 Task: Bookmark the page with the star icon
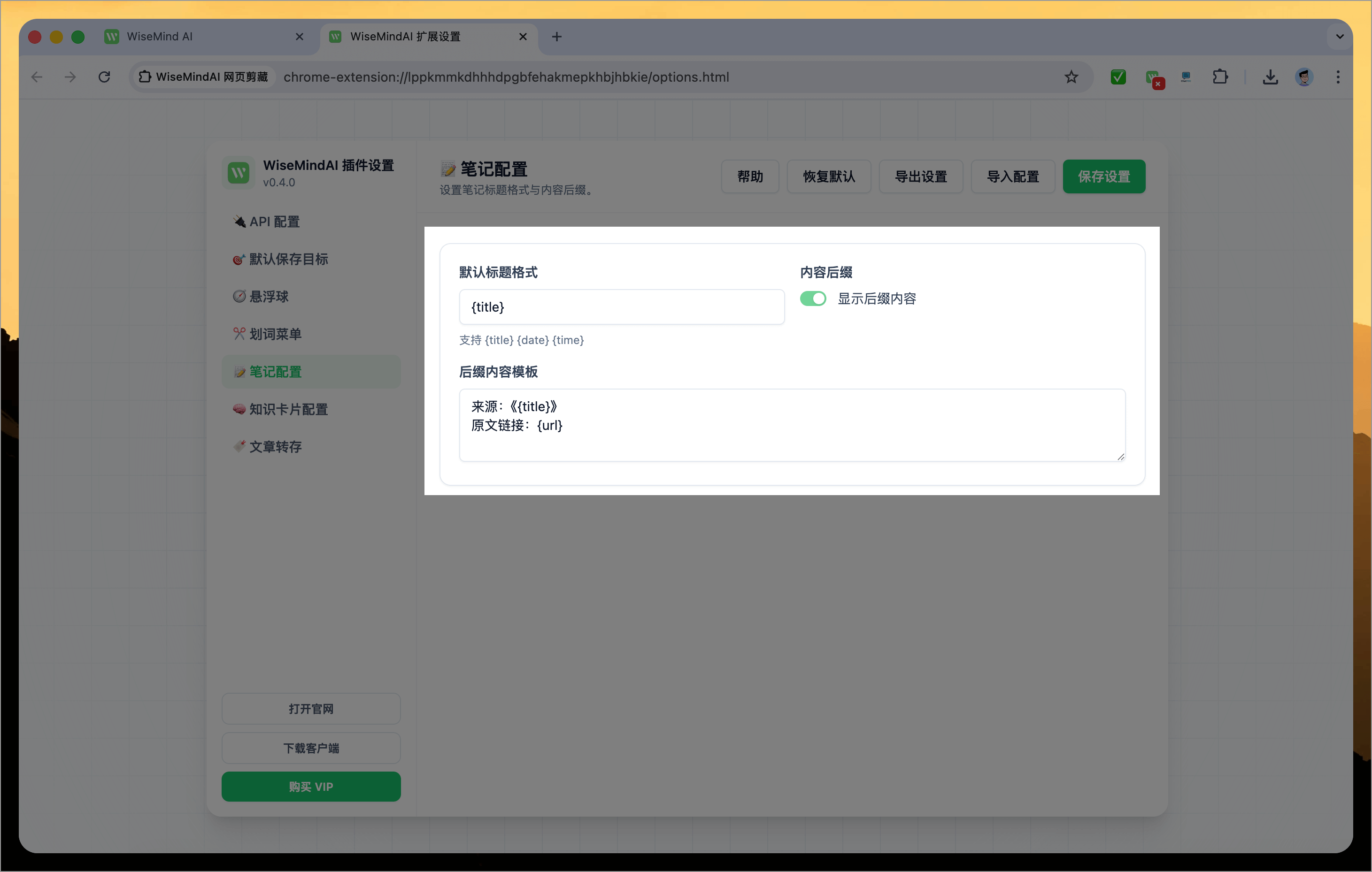pos(1071,77)
